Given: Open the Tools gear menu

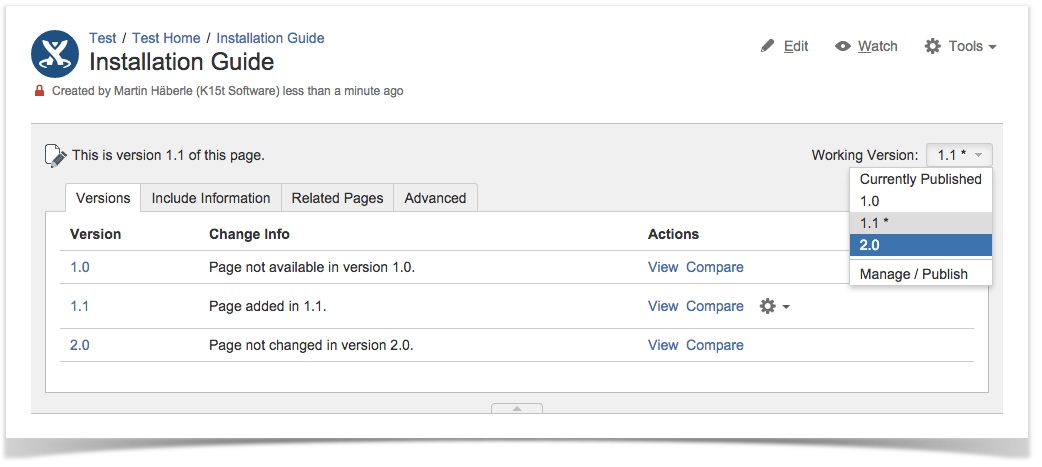Looking at the screenshot, I should (x=960, y=46).
